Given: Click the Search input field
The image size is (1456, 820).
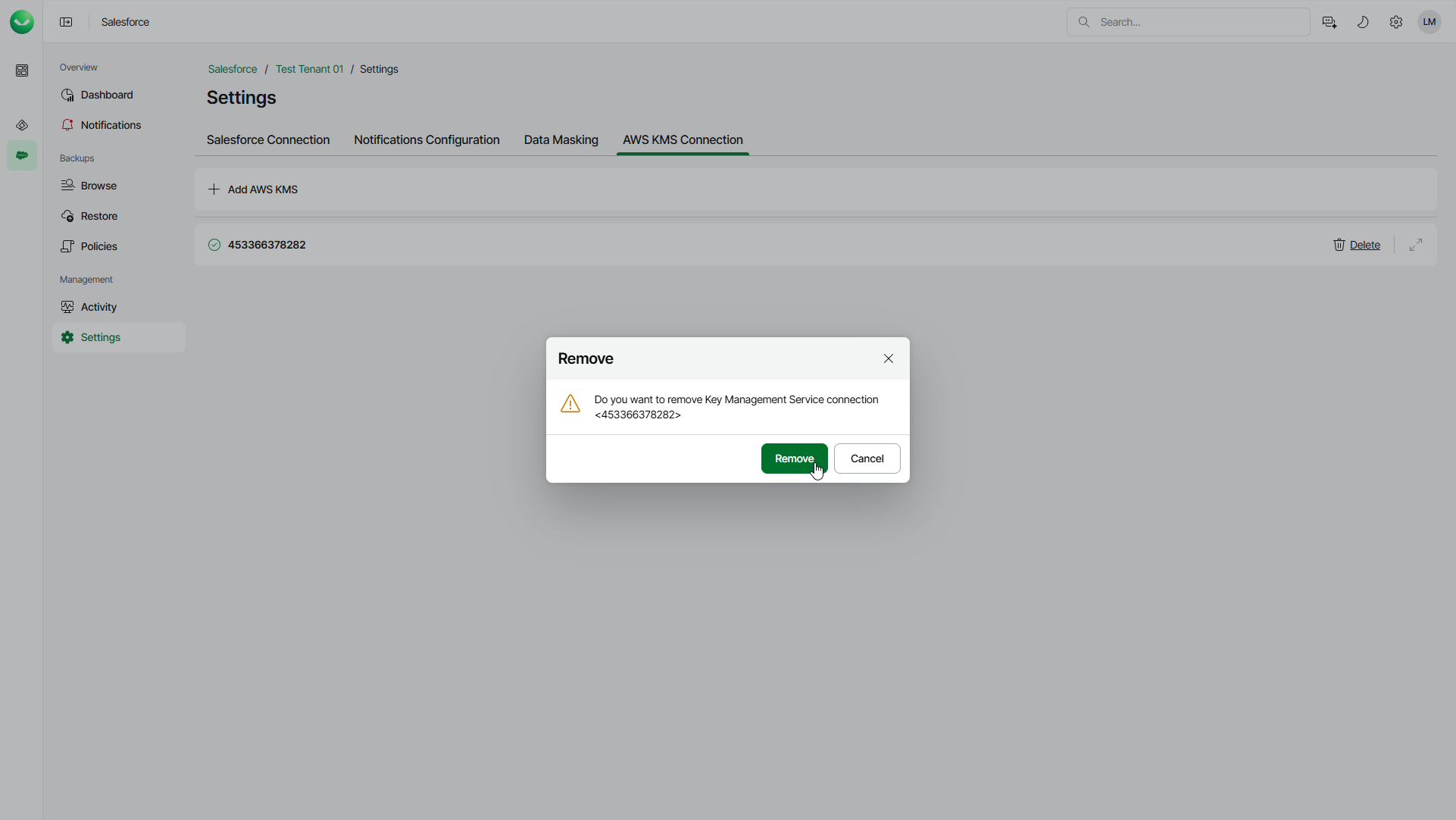Looking at the screenshot, I should [1197, 22].
